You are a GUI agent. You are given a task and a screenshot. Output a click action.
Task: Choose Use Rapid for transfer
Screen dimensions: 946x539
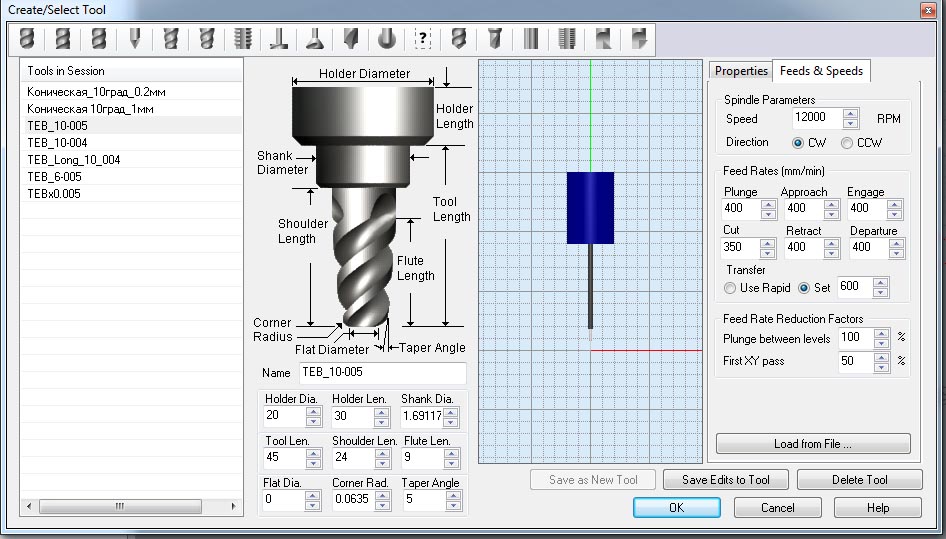pos(731,288)
